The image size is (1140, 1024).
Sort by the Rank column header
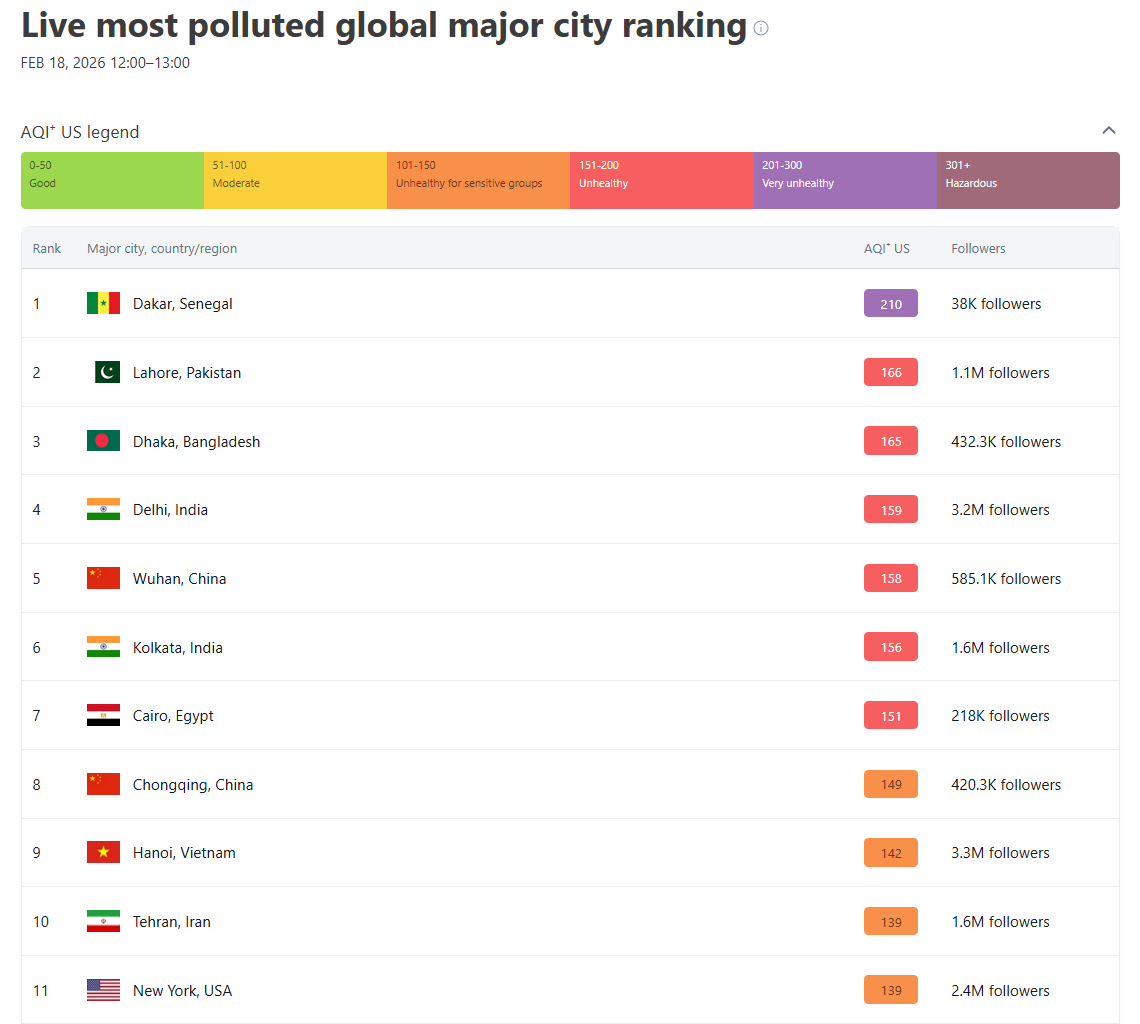coord(46,248)
